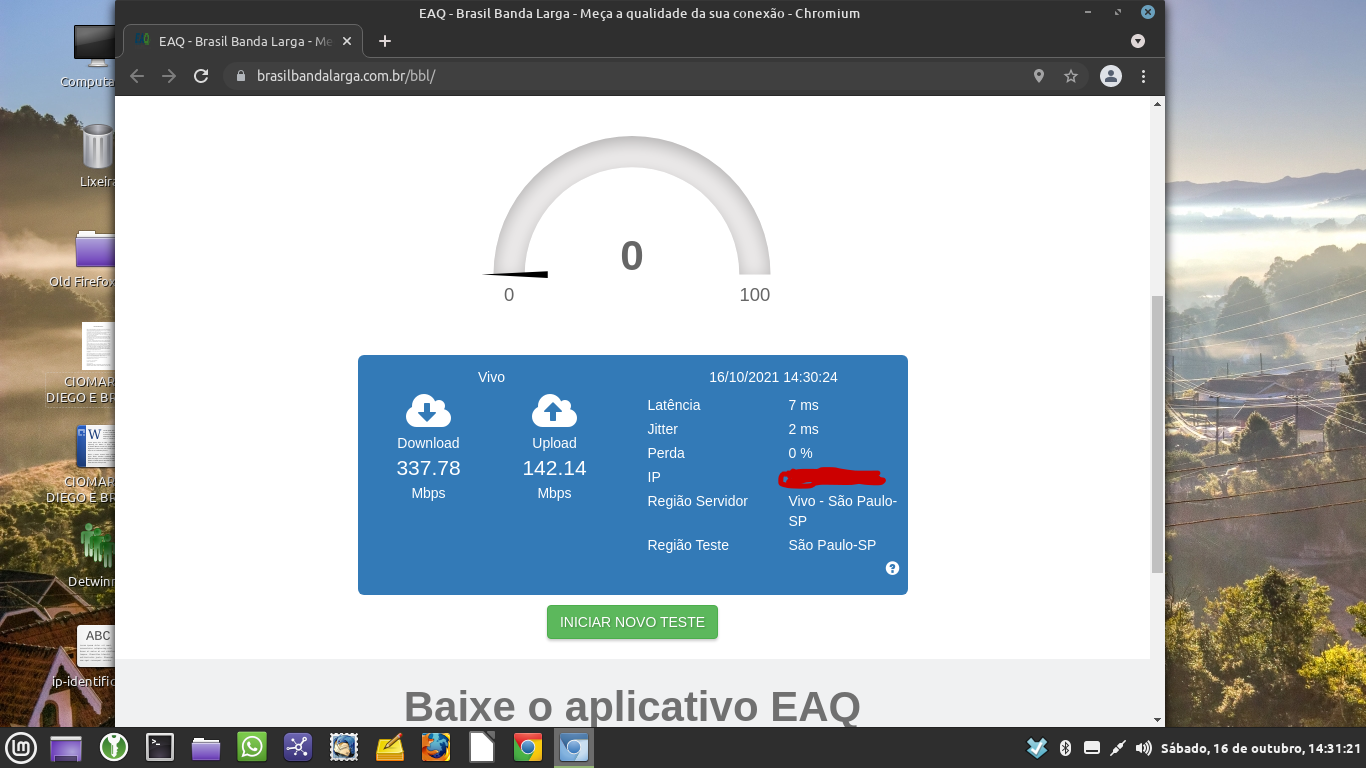Open the yellow notes app in taskbar
Image resolution: width=1366 pixels, height=768 pixels.
pyautogui.click(x=390, y=747)
